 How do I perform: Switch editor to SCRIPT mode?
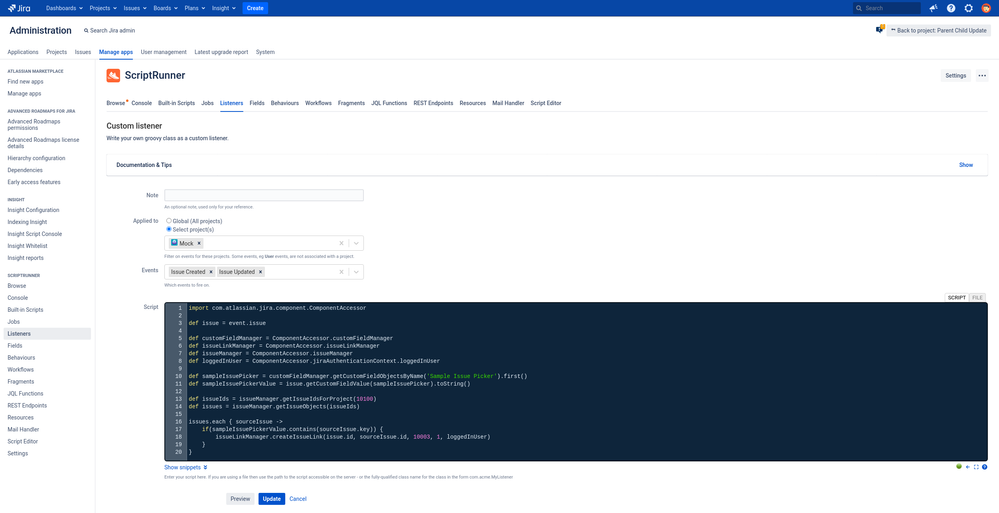[x=957, y=298]
